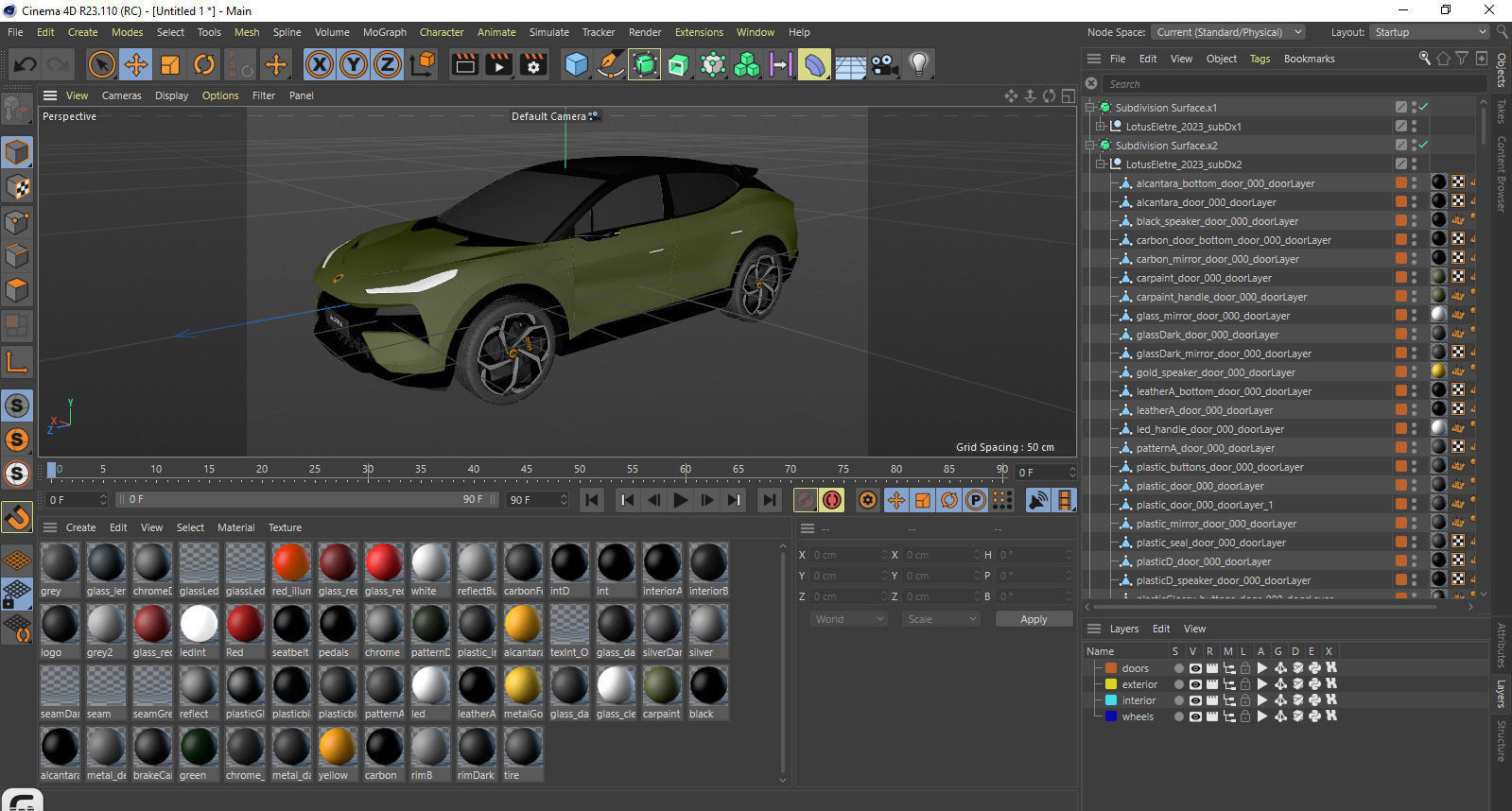
Task: Click the Enable Axis L icon
Action: tap(17, 362)
